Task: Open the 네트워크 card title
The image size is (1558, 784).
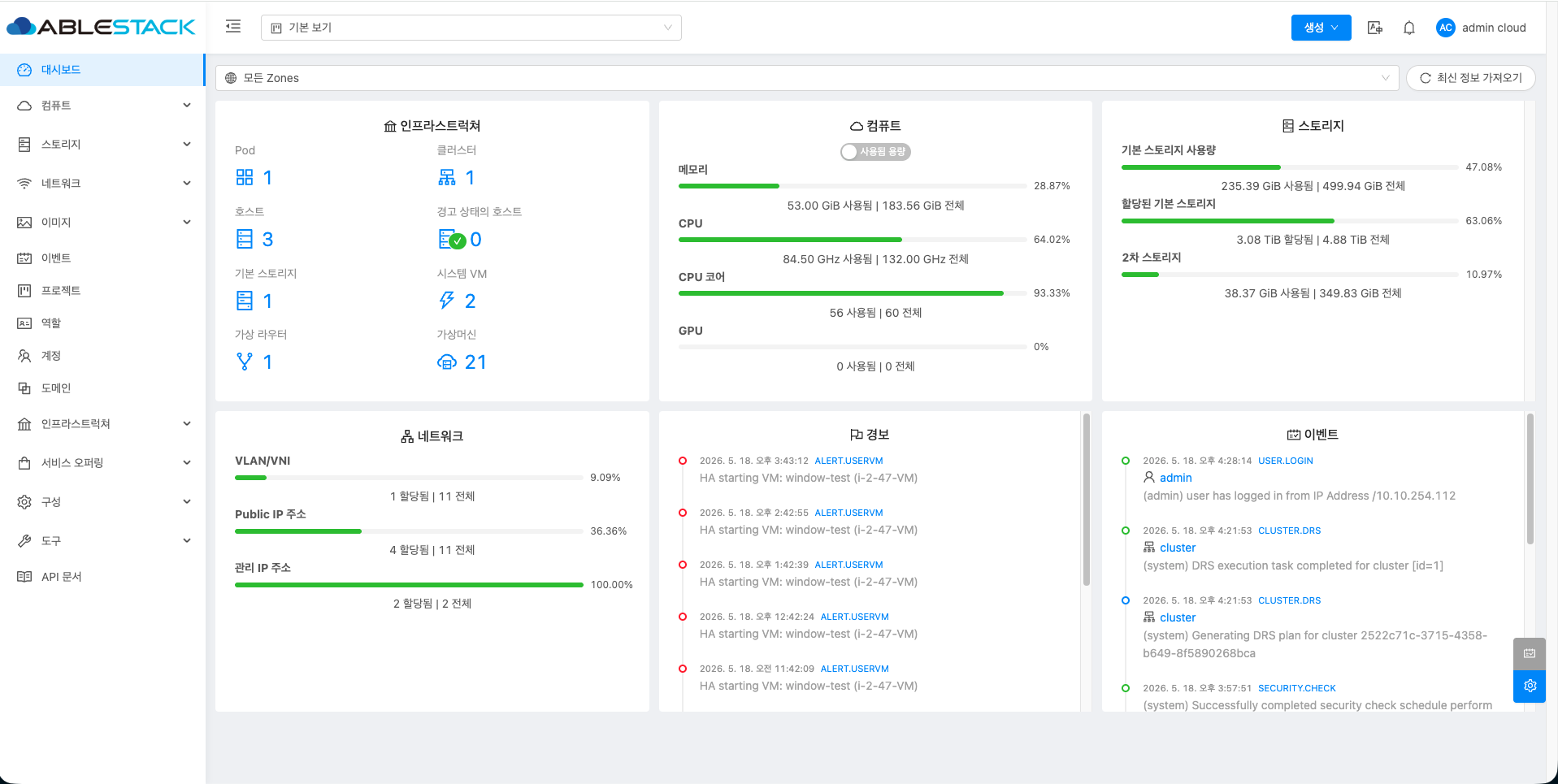Action: coord(432,436)
